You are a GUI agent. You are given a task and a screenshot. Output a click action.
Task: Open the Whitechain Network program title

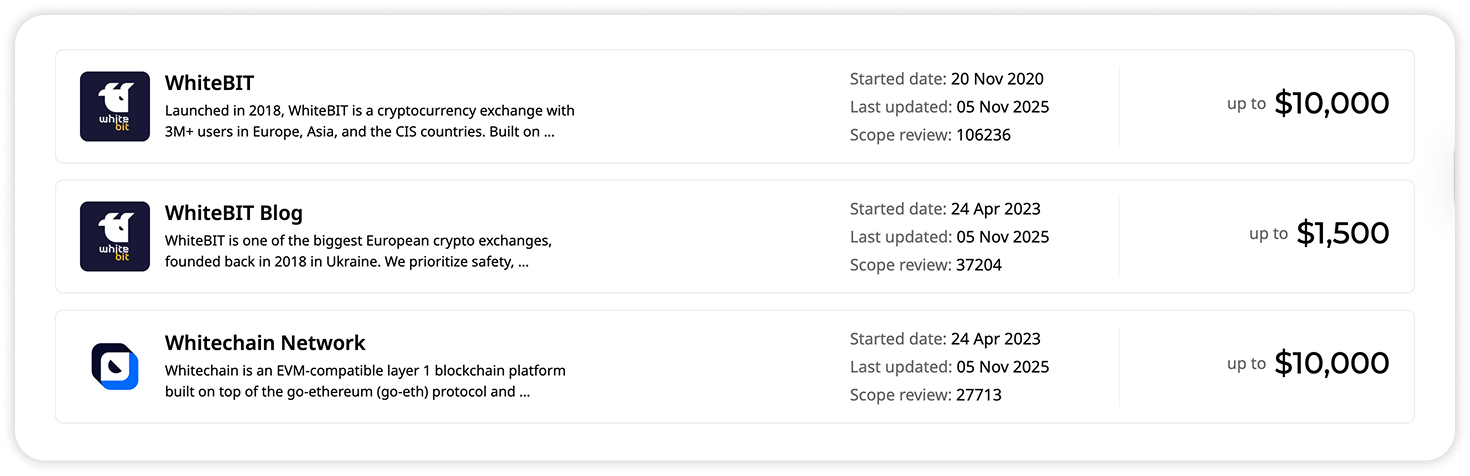265,342
